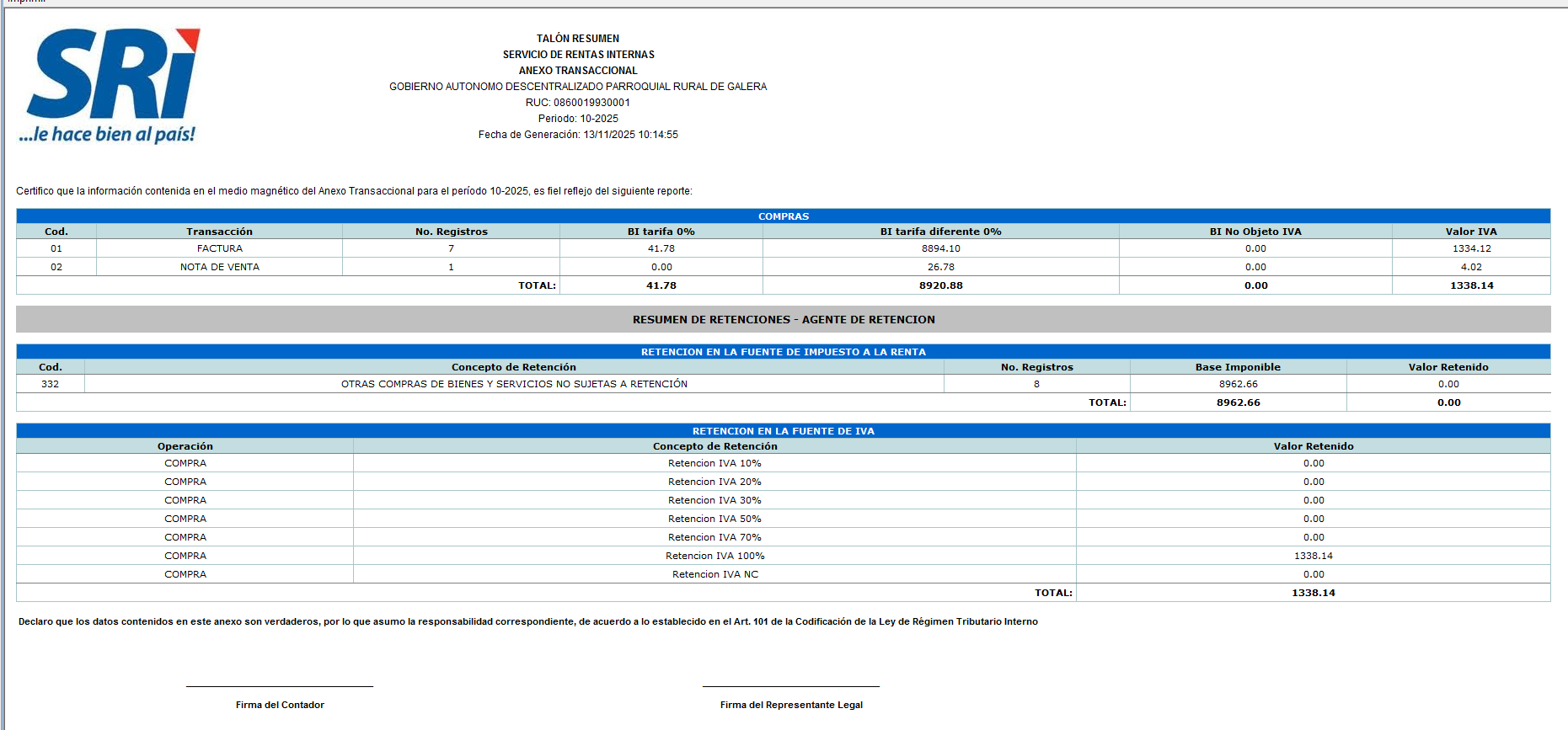Select retention code 332 cell

(51, 384)
